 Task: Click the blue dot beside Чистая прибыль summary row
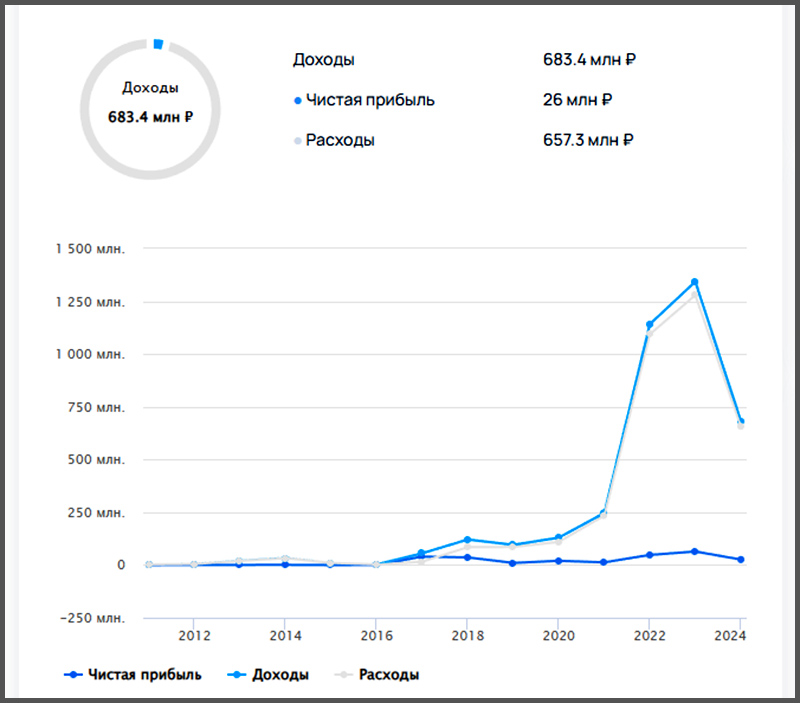tap(298, 101)
